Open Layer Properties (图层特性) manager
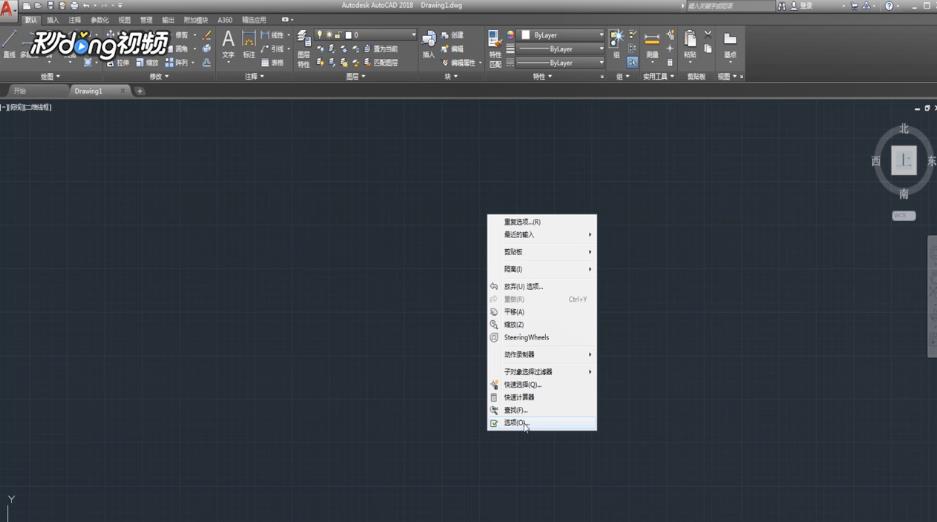 pos(304,48)
